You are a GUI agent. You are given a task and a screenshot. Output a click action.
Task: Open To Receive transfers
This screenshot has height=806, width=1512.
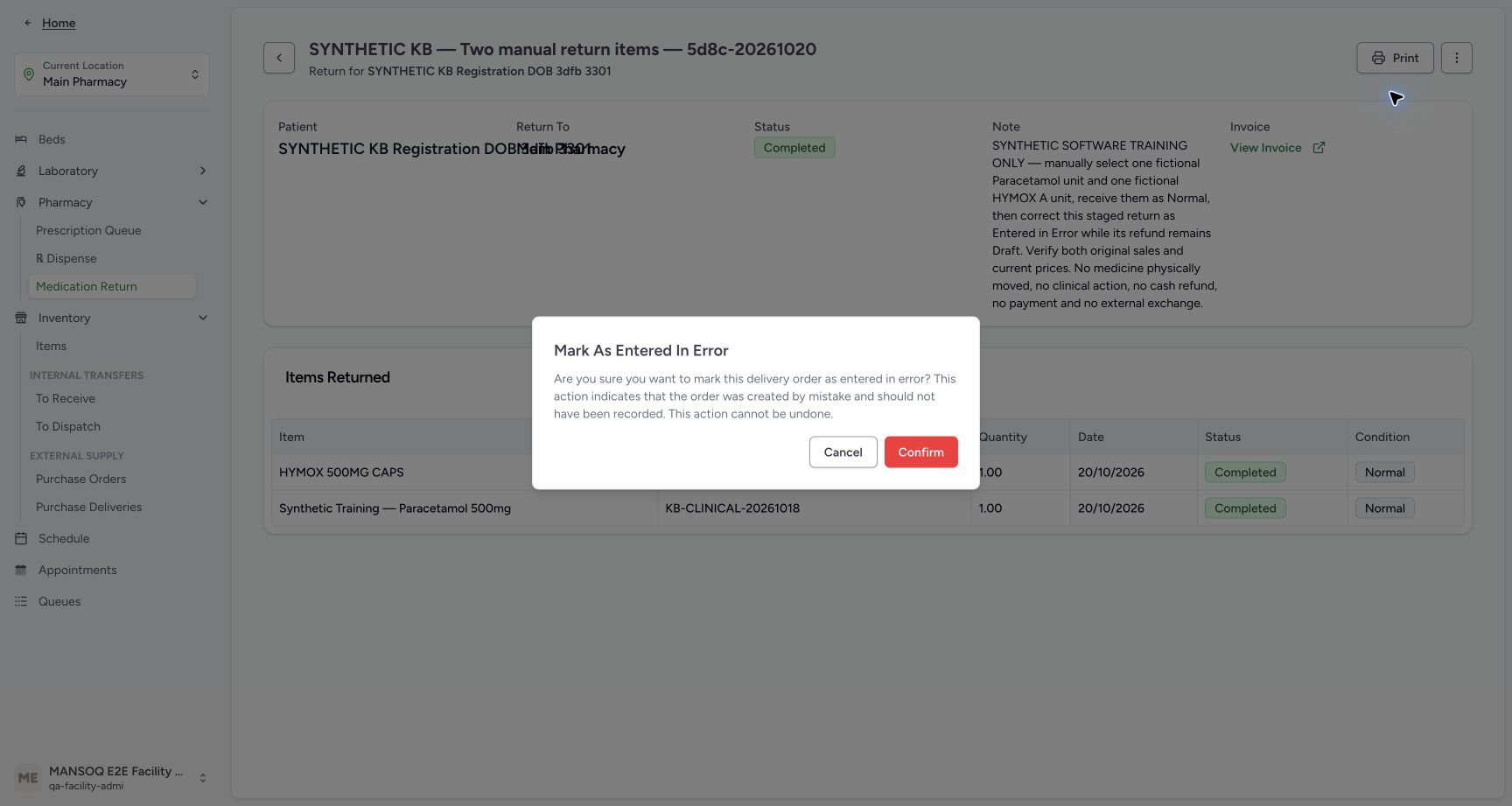click(66, 398)
